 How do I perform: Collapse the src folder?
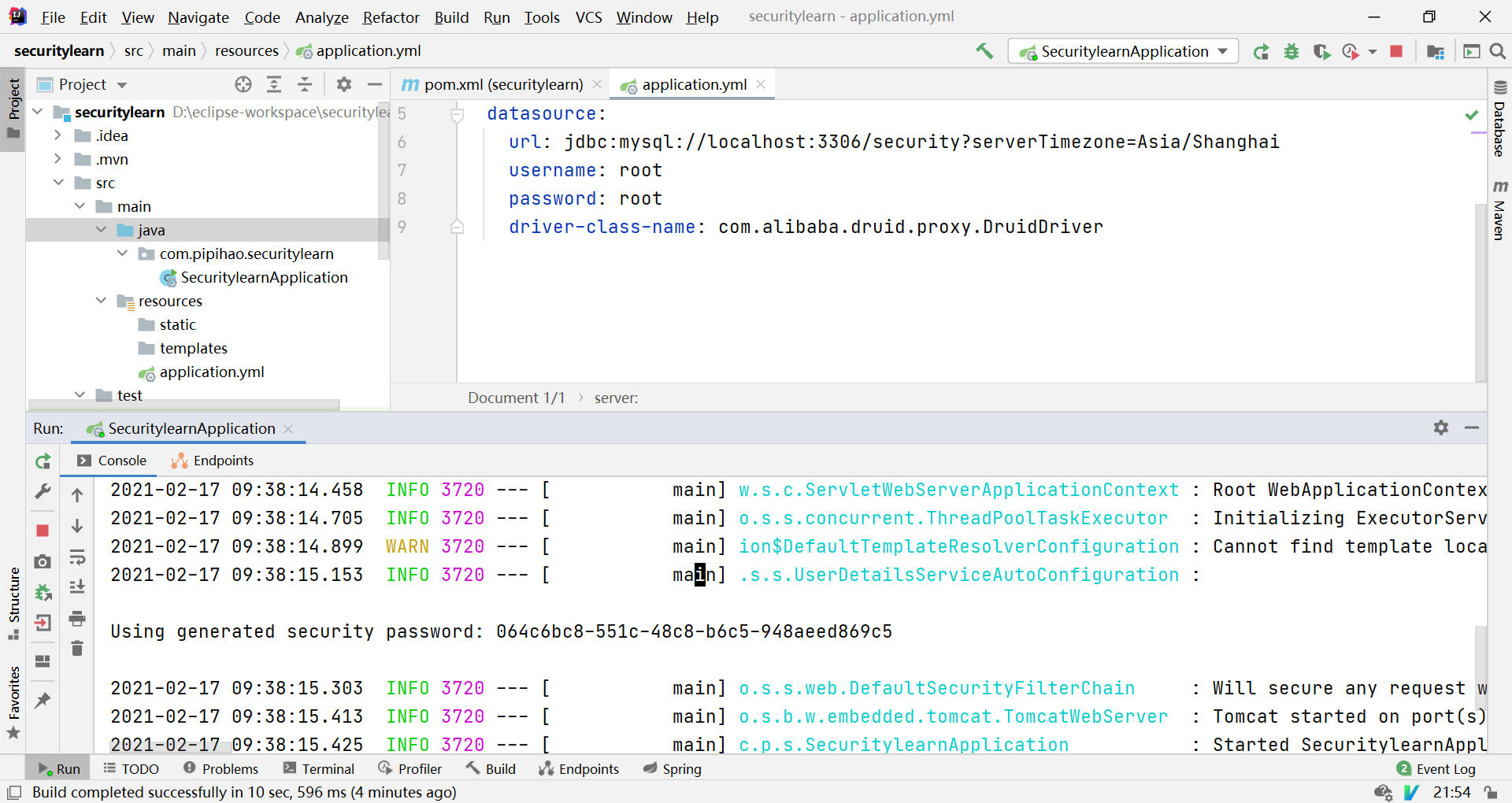coord(58,183)
